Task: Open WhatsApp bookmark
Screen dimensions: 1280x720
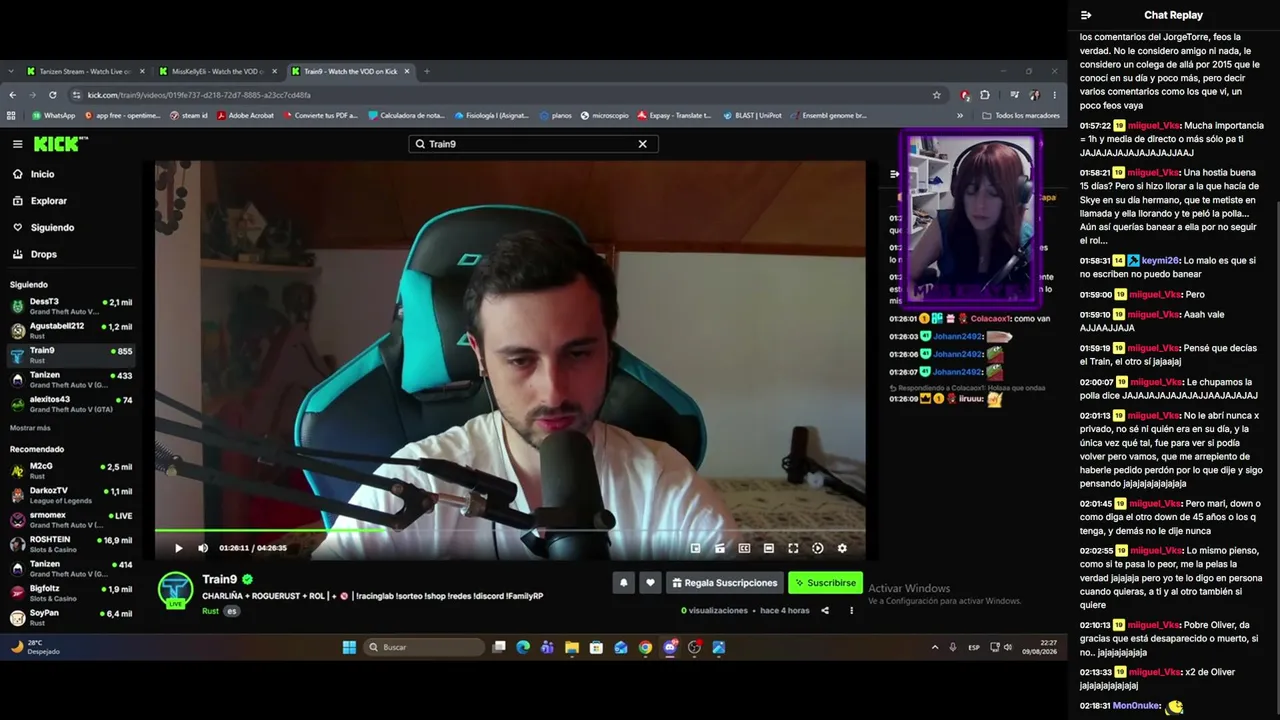Action: pos(53,115)
